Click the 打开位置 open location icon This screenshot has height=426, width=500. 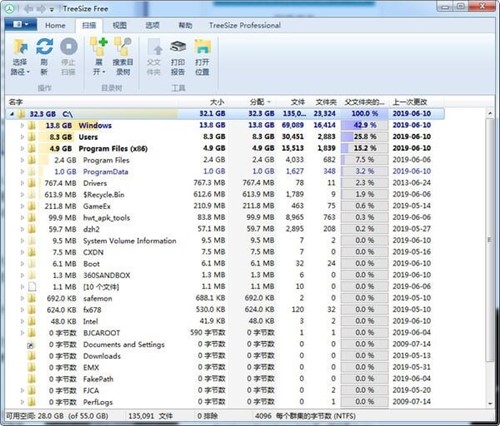point(203,47)
